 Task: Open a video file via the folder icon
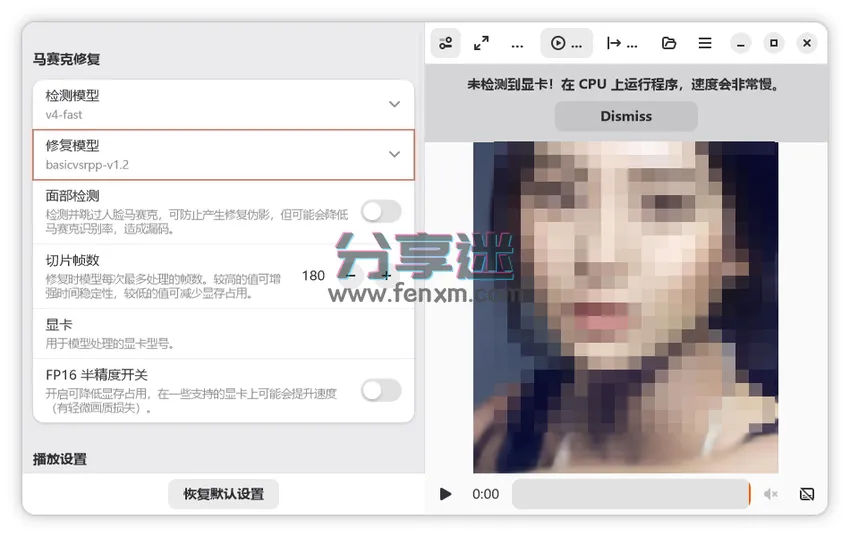coord(669,43)
